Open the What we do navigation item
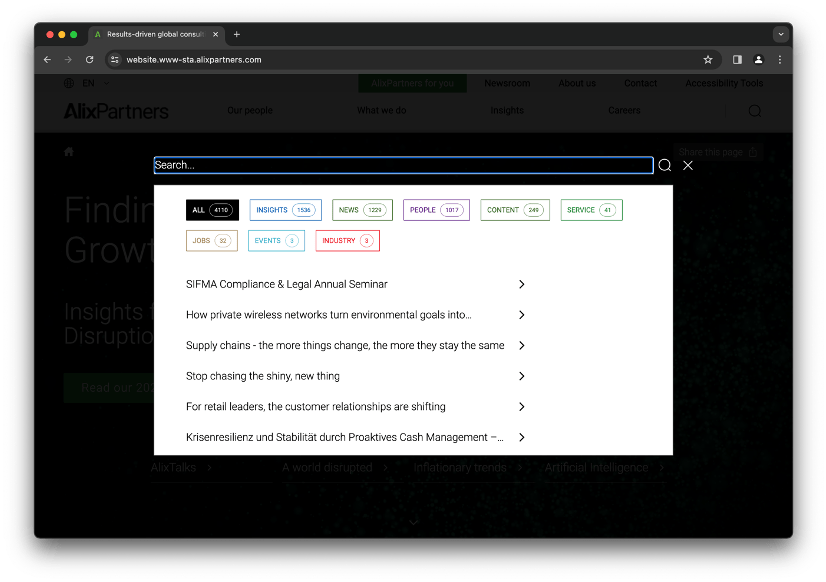The width and height of the screenshot is (826, 582). point(381,111)
